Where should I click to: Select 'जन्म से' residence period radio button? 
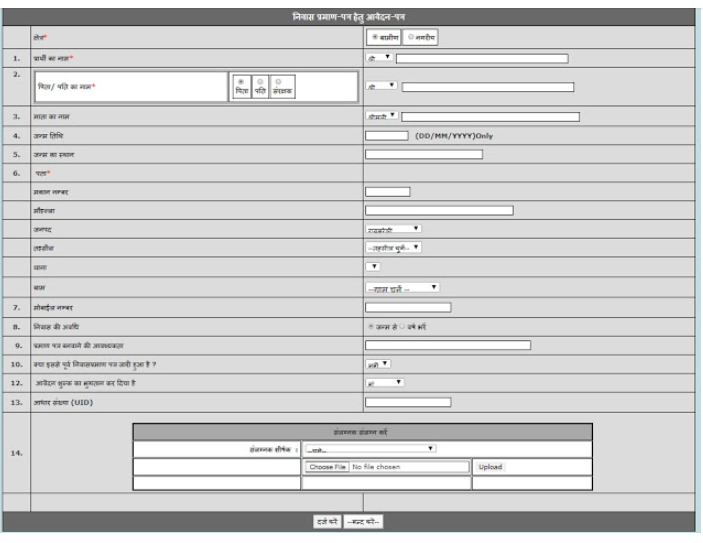point(370,326)
